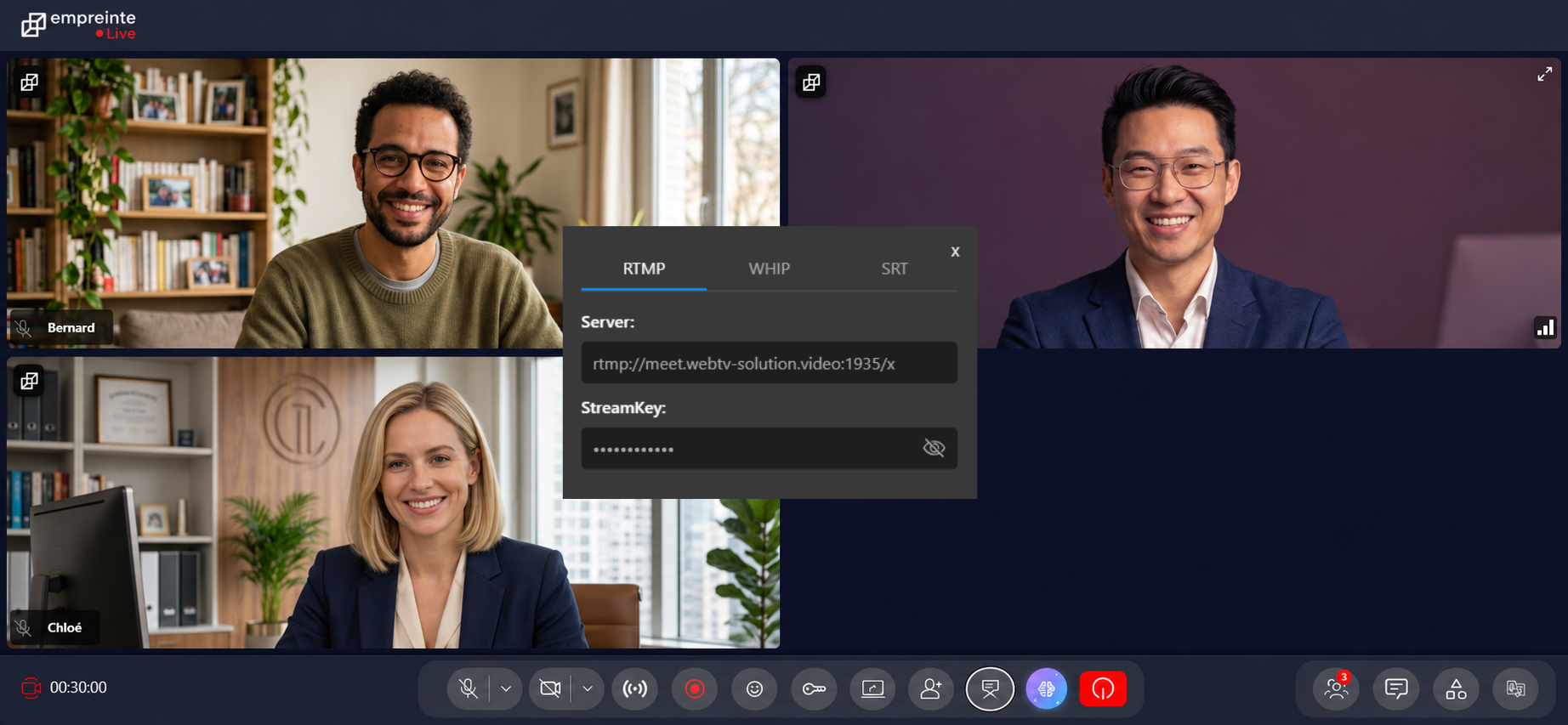Screen dimensions: 1568x725
Task: Expand the camera options chevron
Action: 588,688
